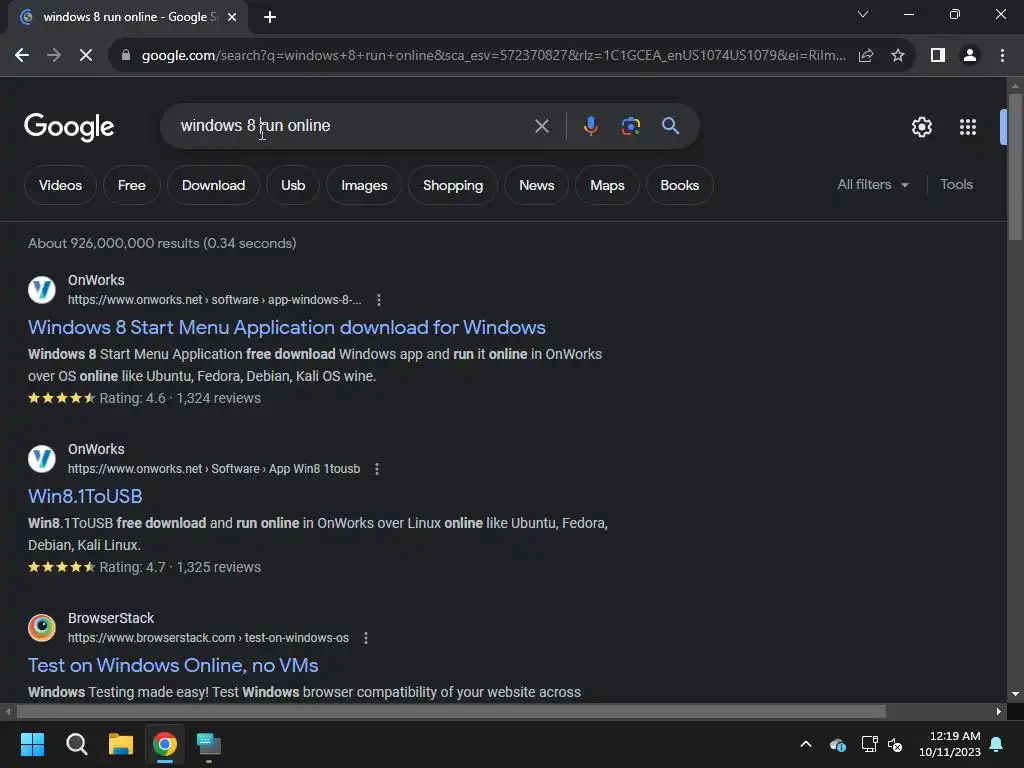1024x768 pixels.
Task: Click the BrowserStack favicon
Action: [x=42, y=628]
